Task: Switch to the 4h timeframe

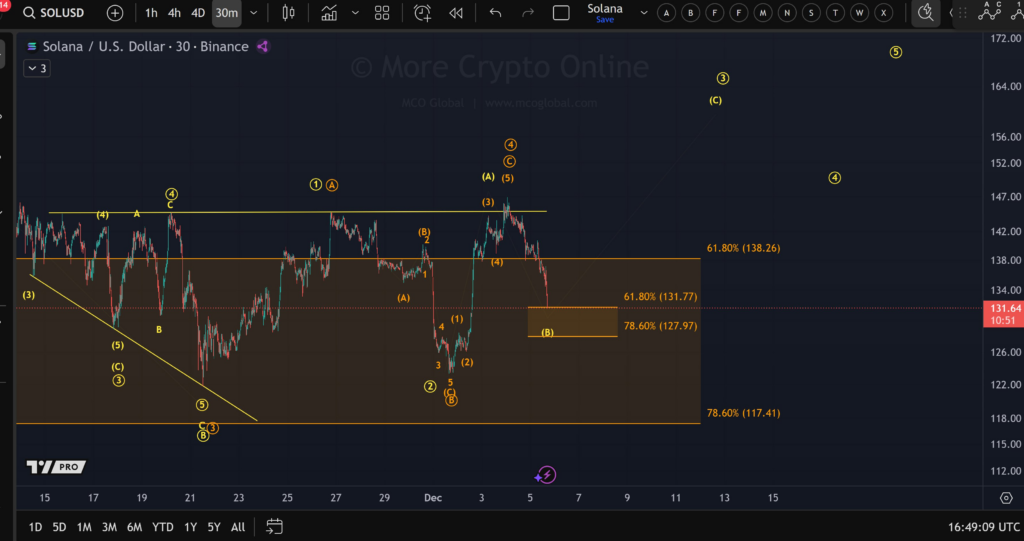Action: tap(174, 13)
